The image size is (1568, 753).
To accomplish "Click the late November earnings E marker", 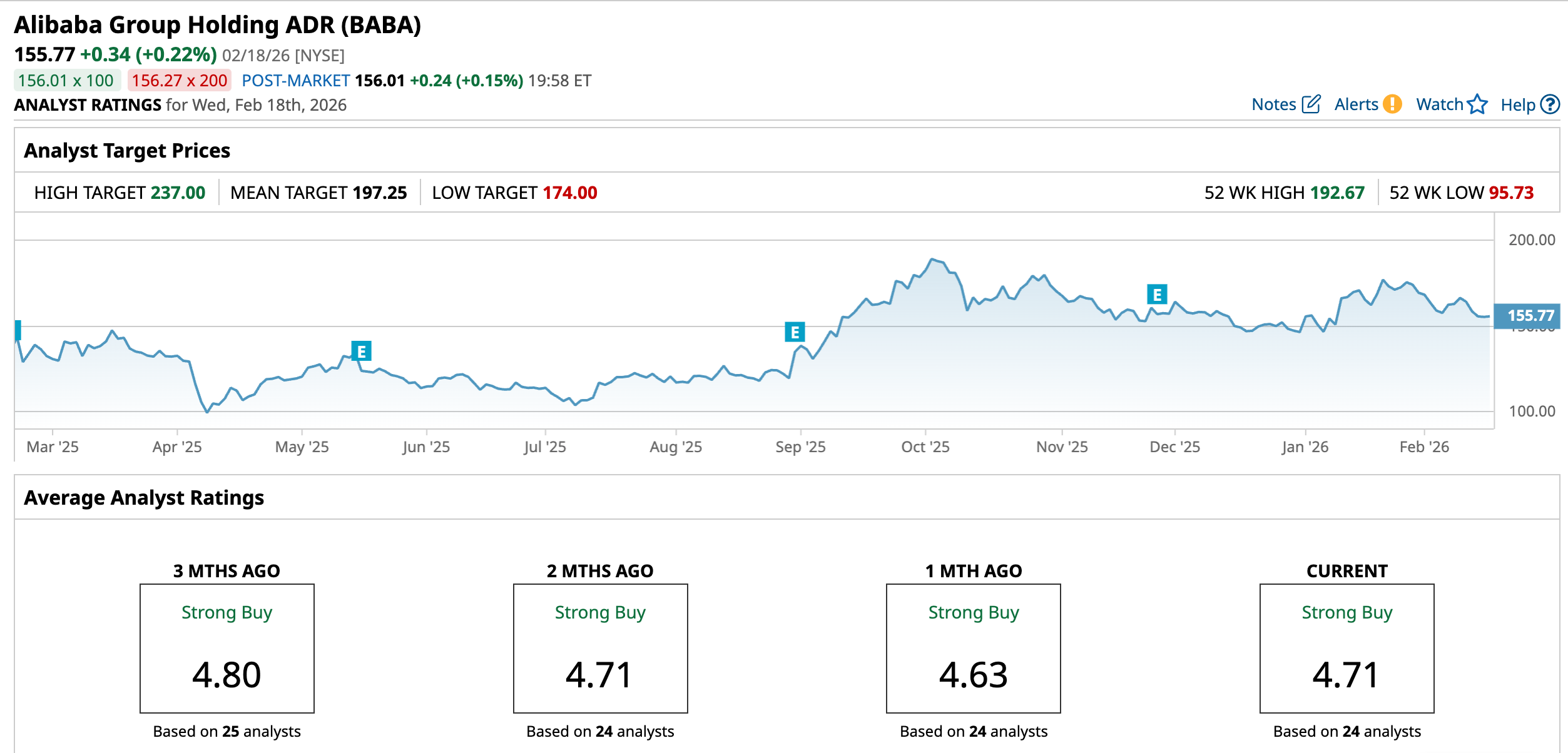I will point(1157,294).
